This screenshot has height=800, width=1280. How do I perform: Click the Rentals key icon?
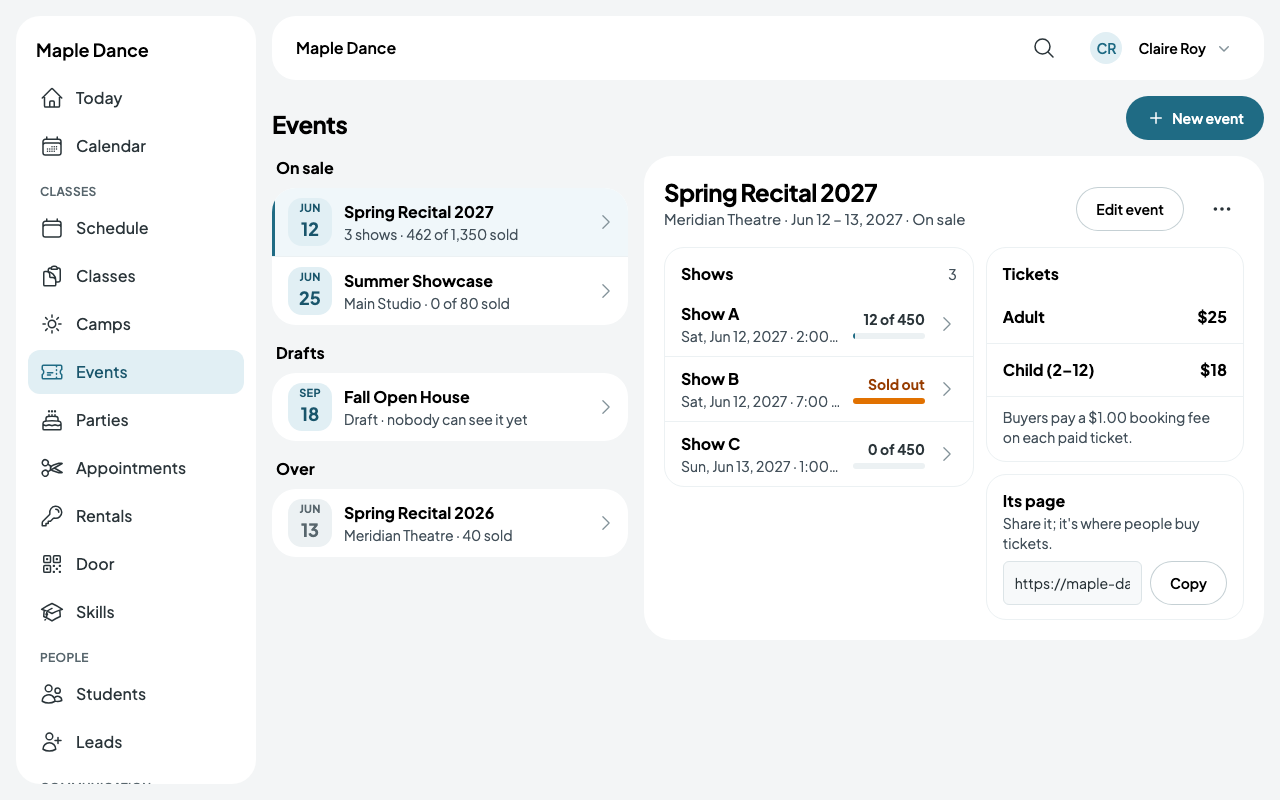(x=52, y=516)
